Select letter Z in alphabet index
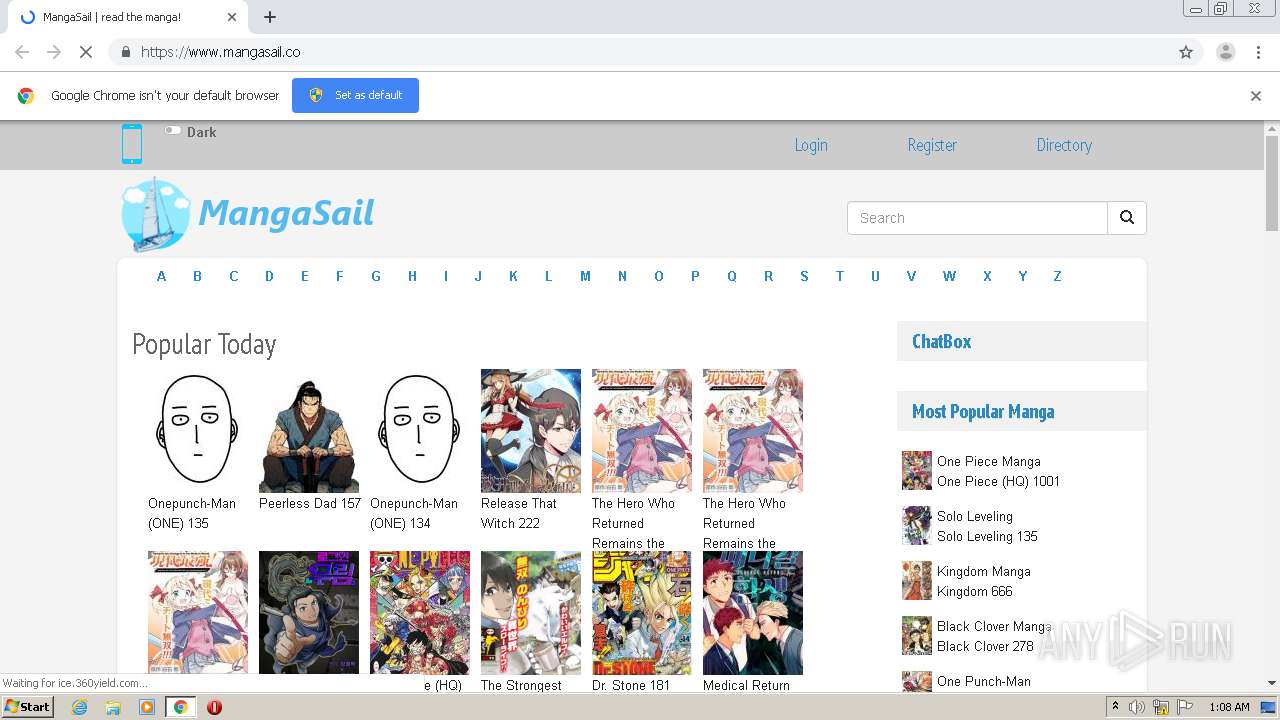The height and width of the screenshot is (720, 1280). coord(1057,276)
